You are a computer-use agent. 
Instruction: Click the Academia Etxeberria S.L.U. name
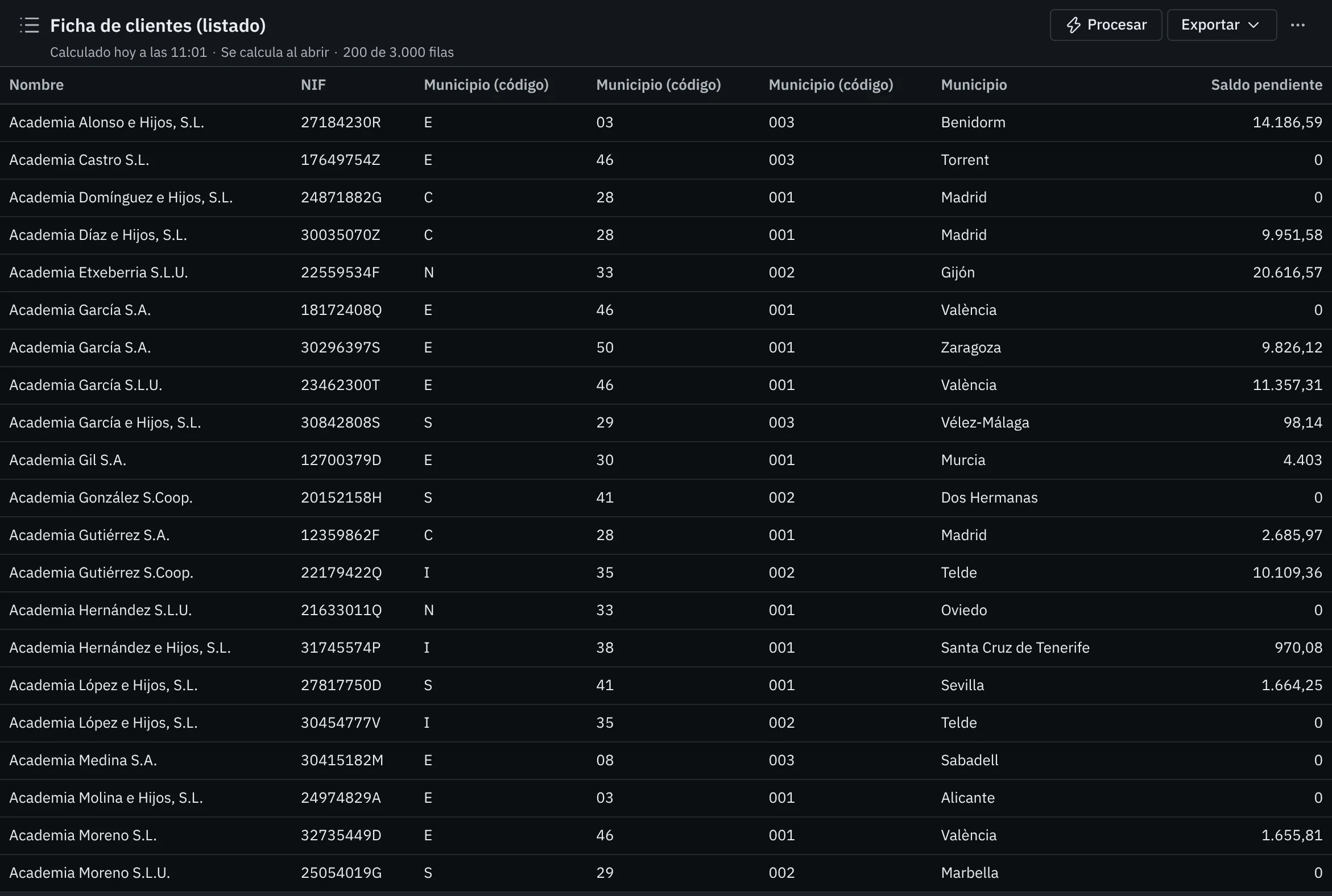click(98, 272)
